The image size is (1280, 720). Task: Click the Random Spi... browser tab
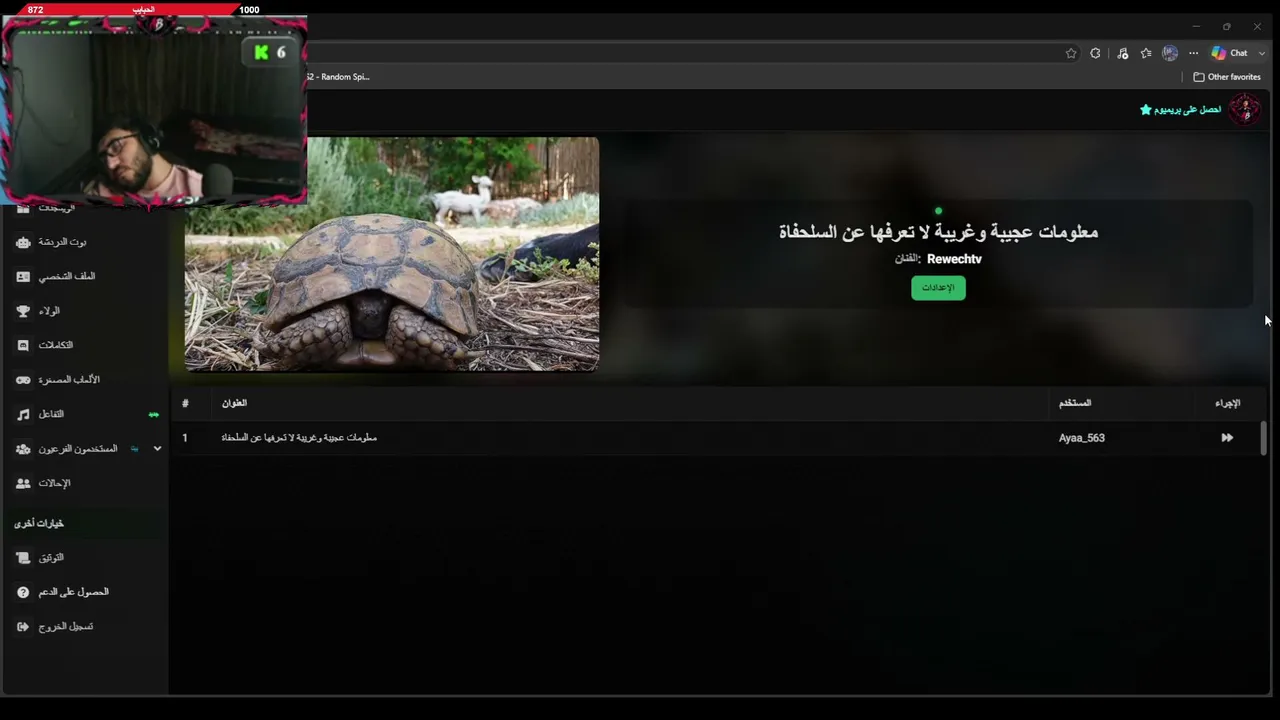[338, 77]
